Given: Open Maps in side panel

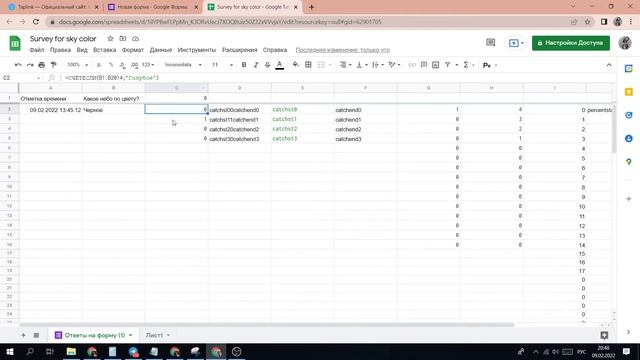Looking at the screenshot, I should tap(629, 162).
